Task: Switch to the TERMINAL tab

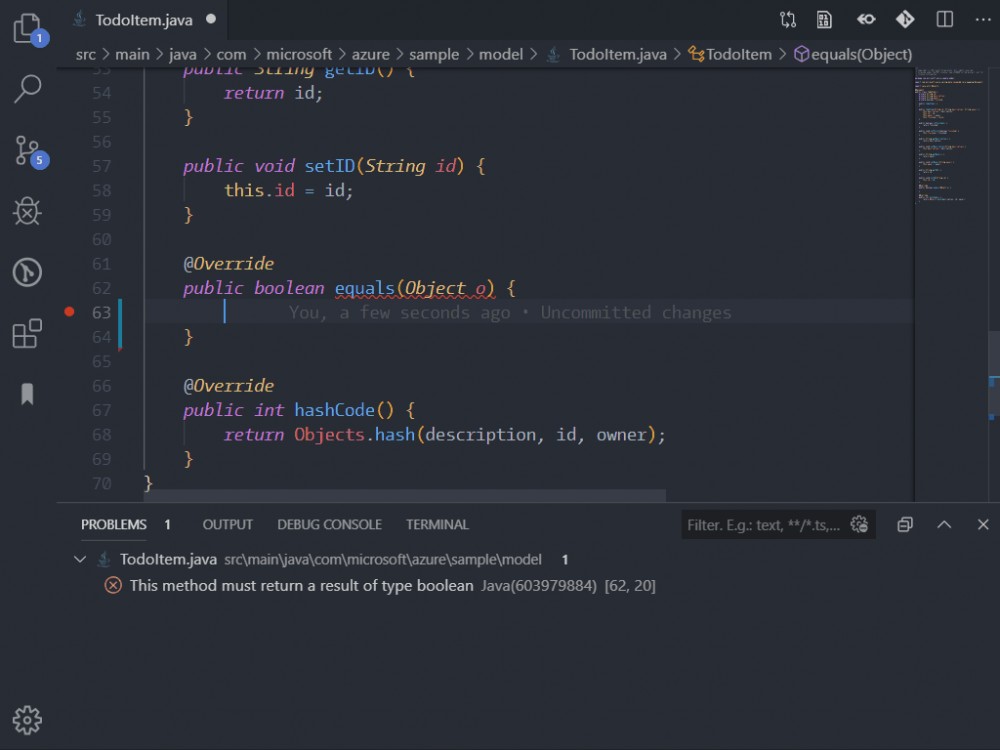Action: (437, 524)
